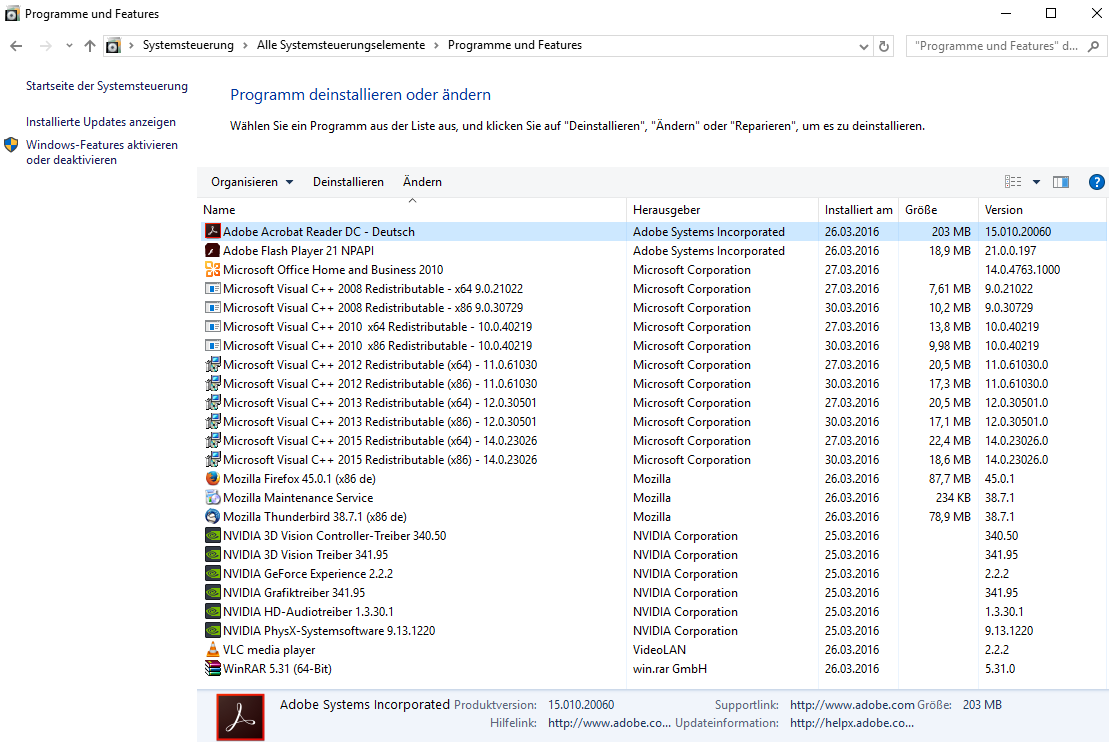Viewport: 1109px width, 742px height.
Task: Click the Deinstallieren toolbar button
Action: pos(348,182)
